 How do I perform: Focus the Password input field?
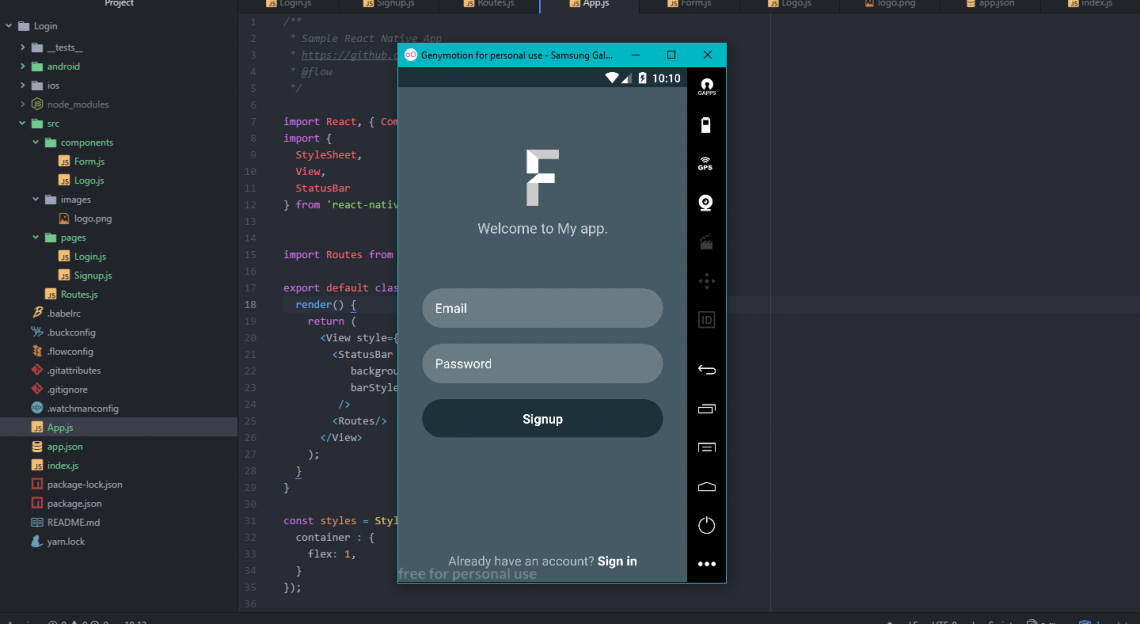(542, 364)
